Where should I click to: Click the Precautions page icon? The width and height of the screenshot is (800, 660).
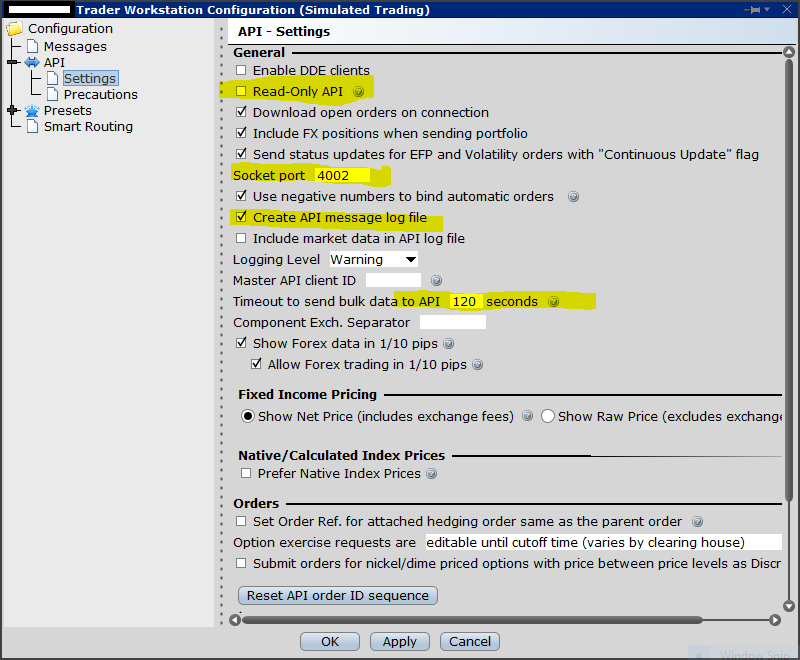[x=53, y=94]
